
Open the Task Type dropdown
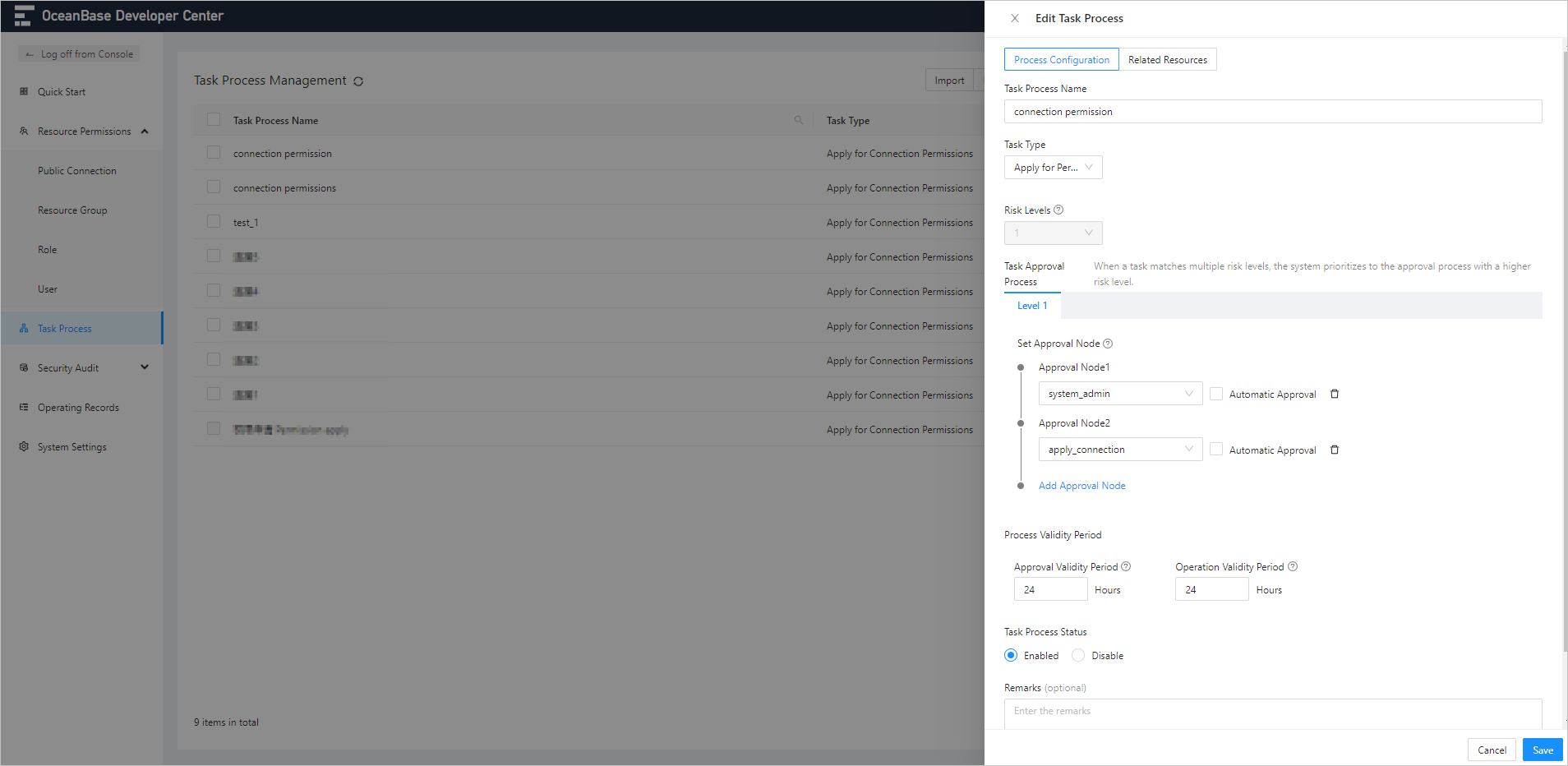pyautogui.click(x=1053, y=168)
